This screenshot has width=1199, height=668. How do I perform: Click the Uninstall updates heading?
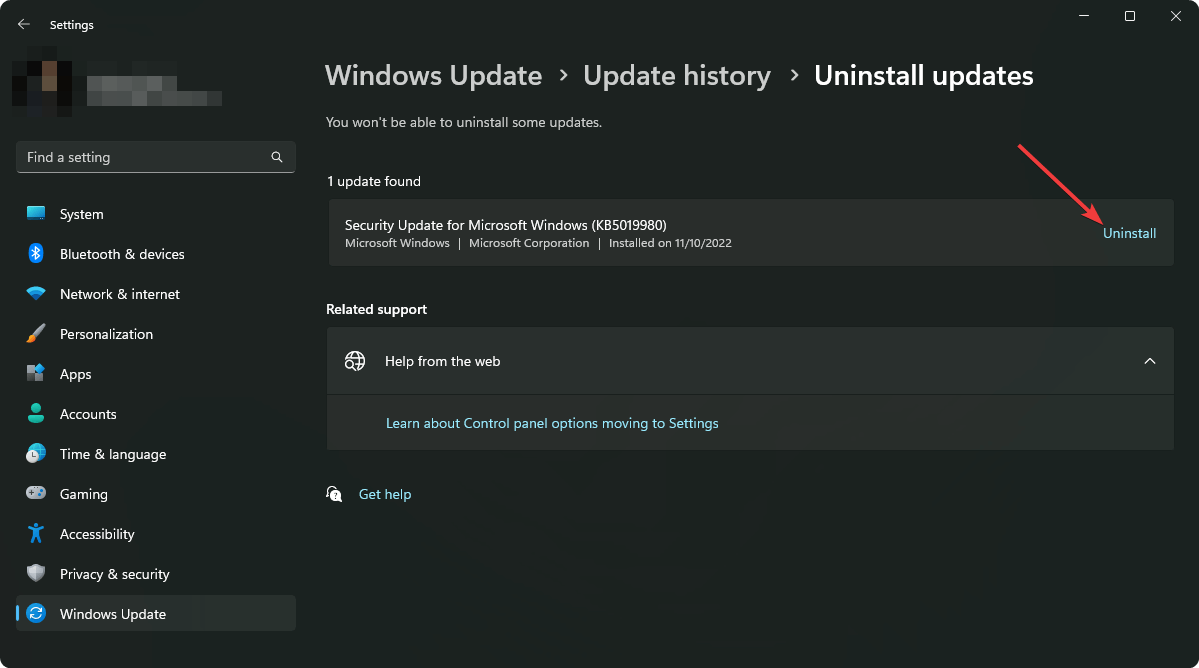point(924,75)
